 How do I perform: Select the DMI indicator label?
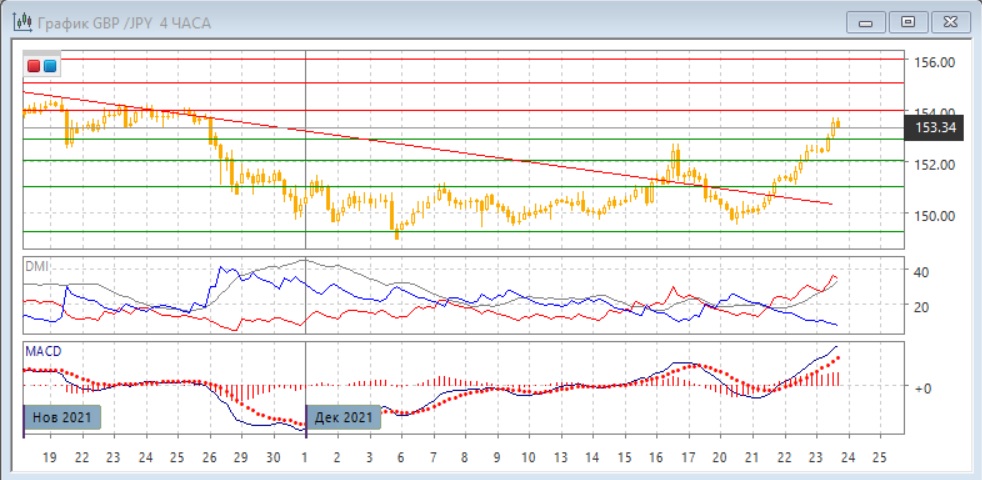pyautogui.click(x=36, y=266)
